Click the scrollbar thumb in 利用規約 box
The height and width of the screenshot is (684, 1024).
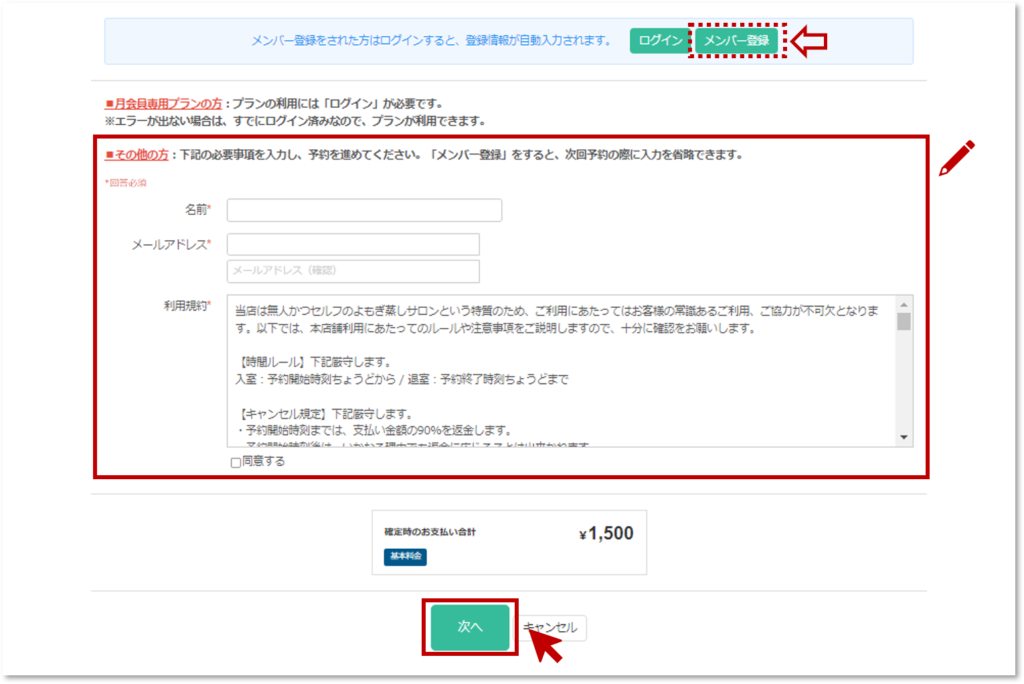point(904,321)
